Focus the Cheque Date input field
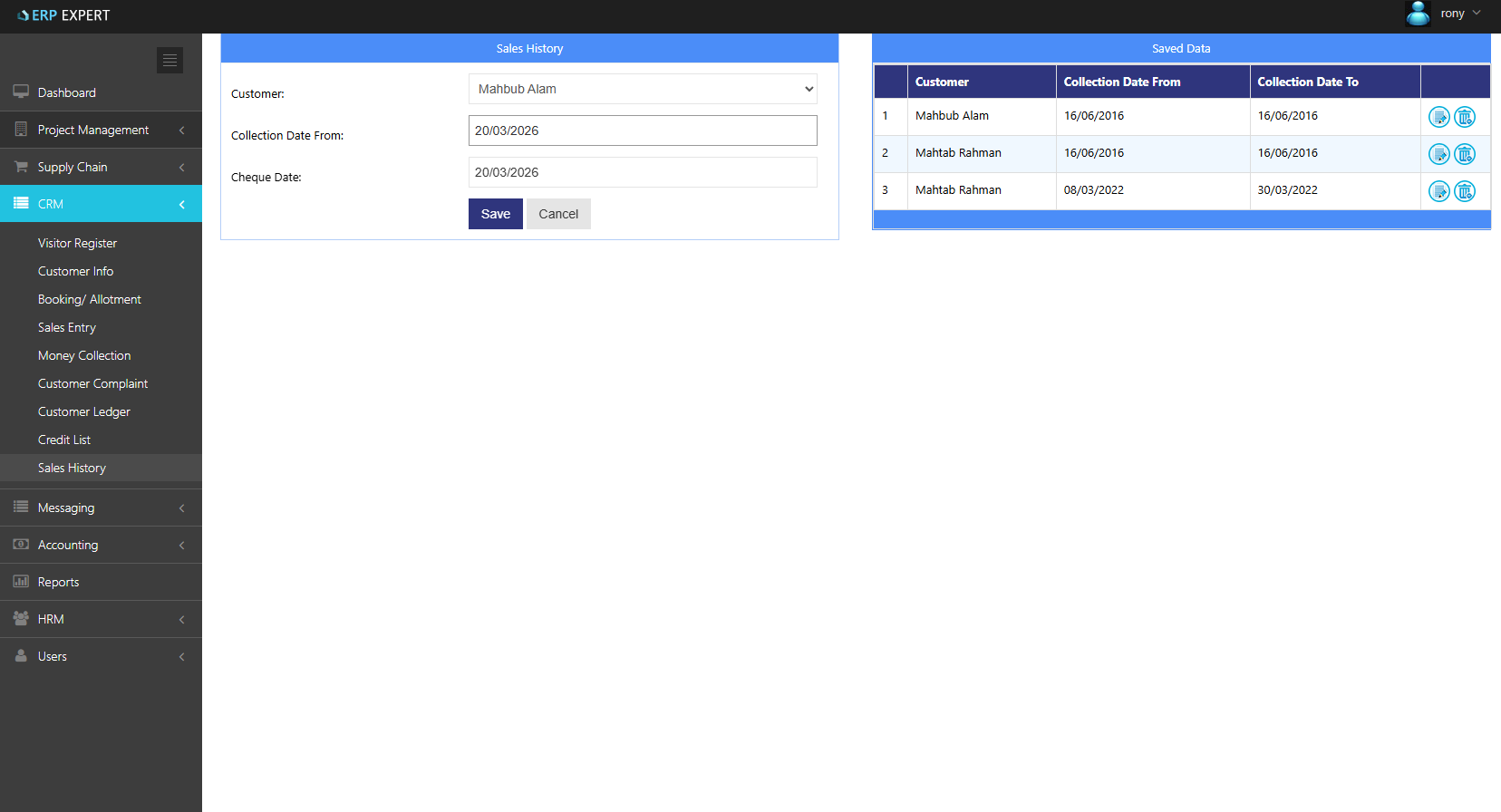The image size is (1501, 812). (x=643, y=172)
